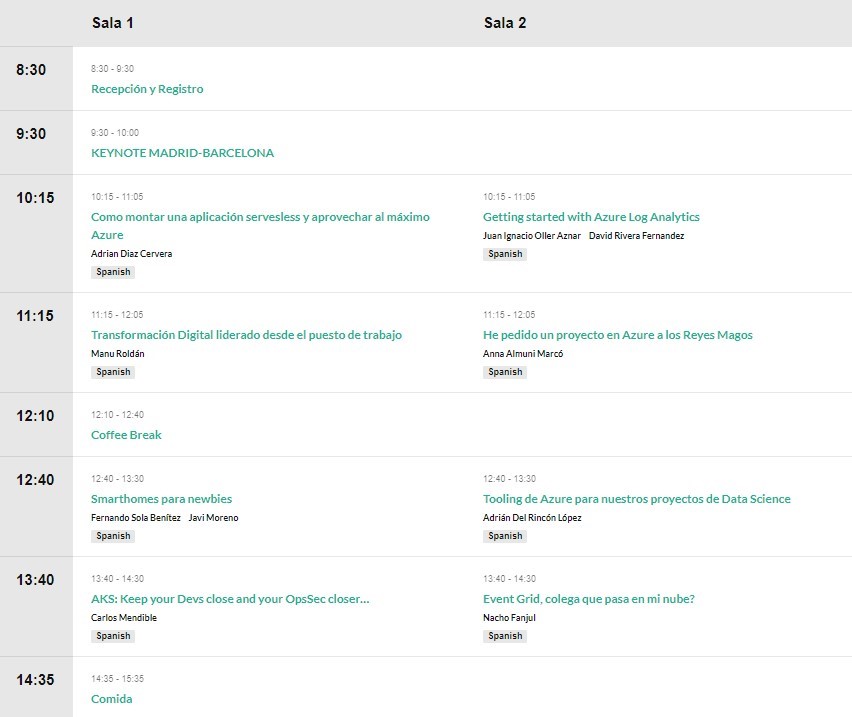
Task: Open the Recepción y Registro session
Action: 147,89
